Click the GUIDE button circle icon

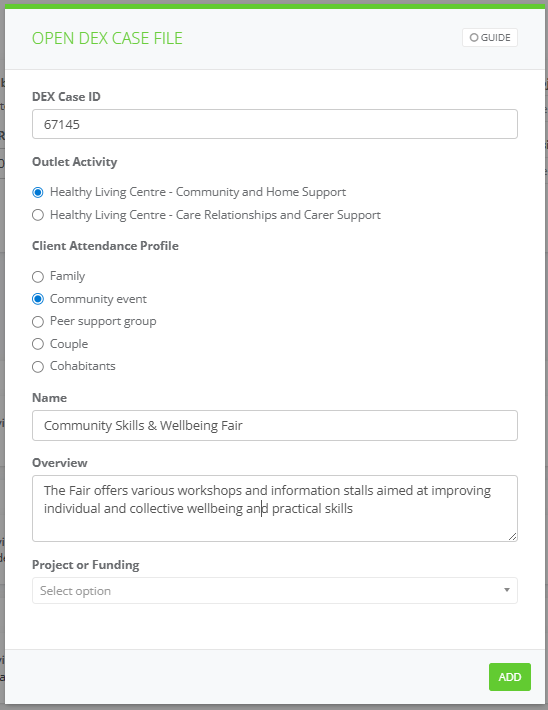(x=474, y=38)
